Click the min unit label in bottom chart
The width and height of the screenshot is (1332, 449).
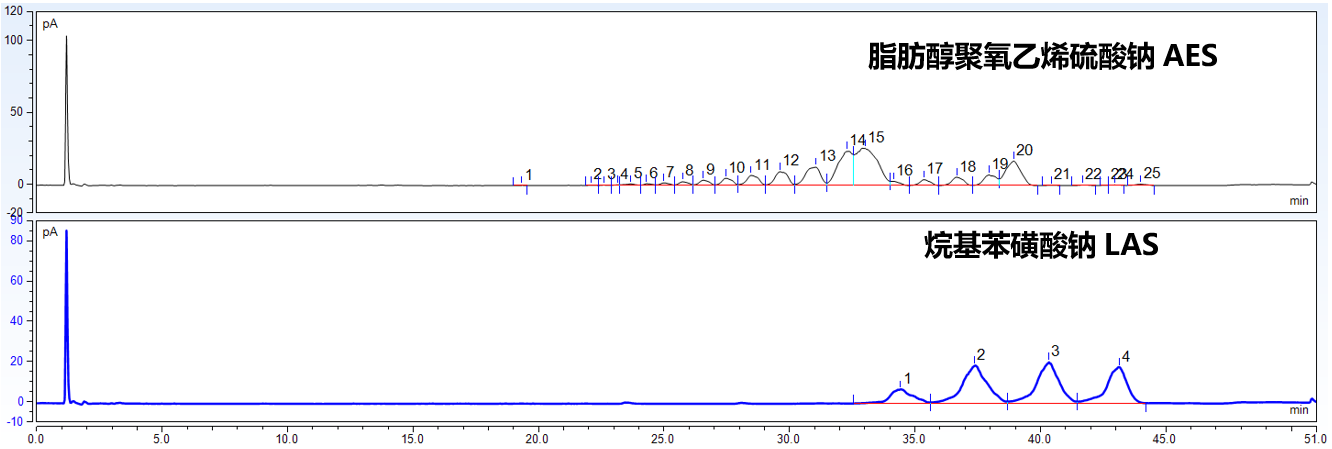pyautogui.click(x=1298, y=410)
